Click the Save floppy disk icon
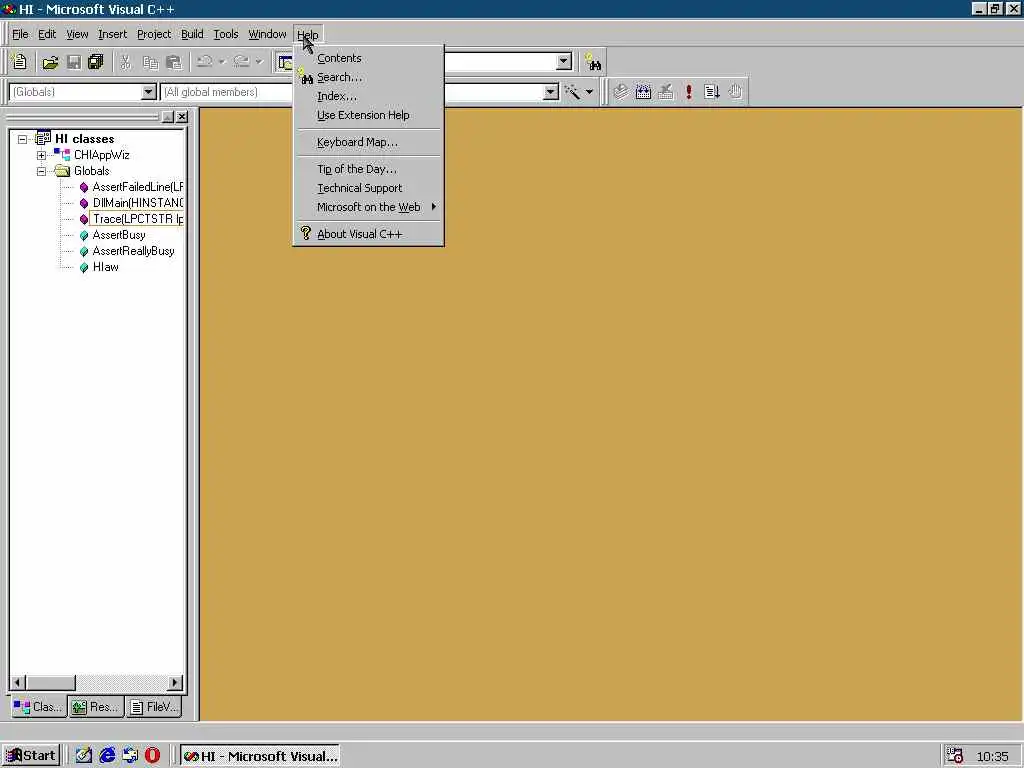 tap(74, 62)
